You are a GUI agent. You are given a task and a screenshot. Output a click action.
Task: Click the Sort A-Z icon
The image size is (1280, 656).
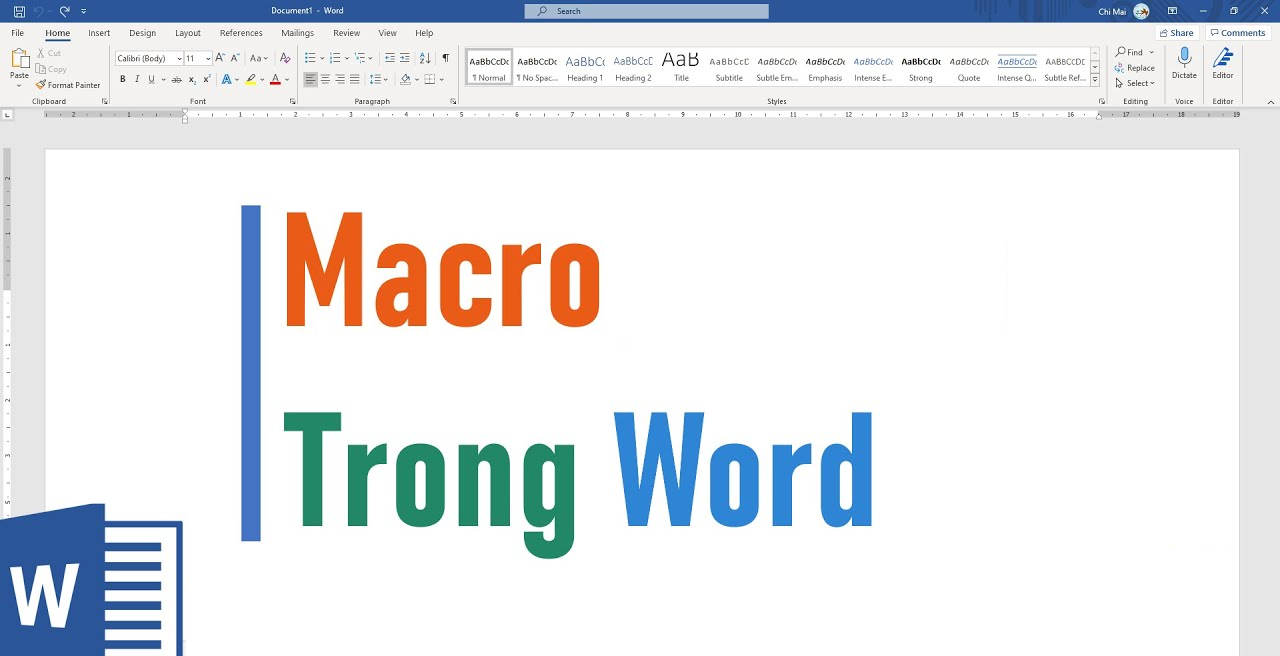pyautogui.click(x=425, y=58)
